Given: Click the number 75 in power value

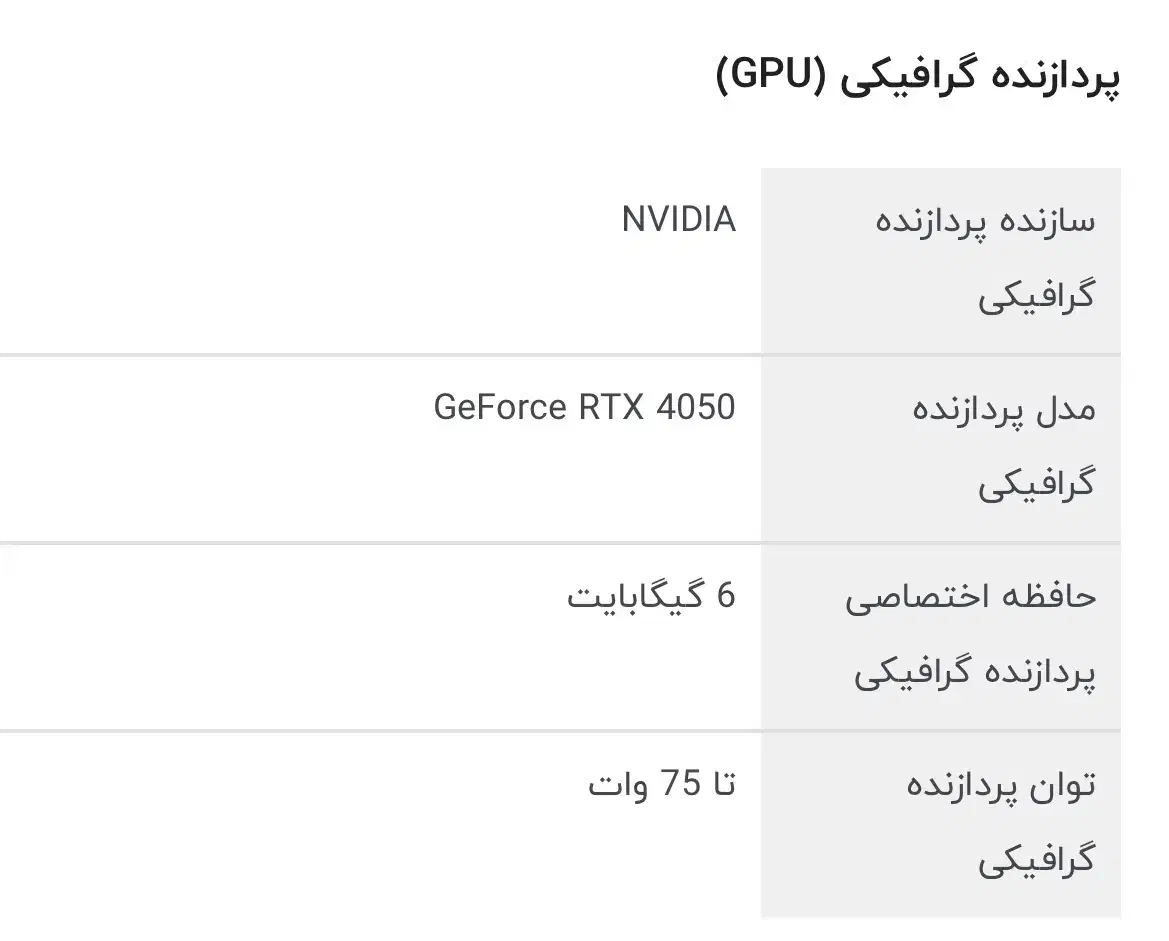Looking at the screenshot, I should click(680, 785).
